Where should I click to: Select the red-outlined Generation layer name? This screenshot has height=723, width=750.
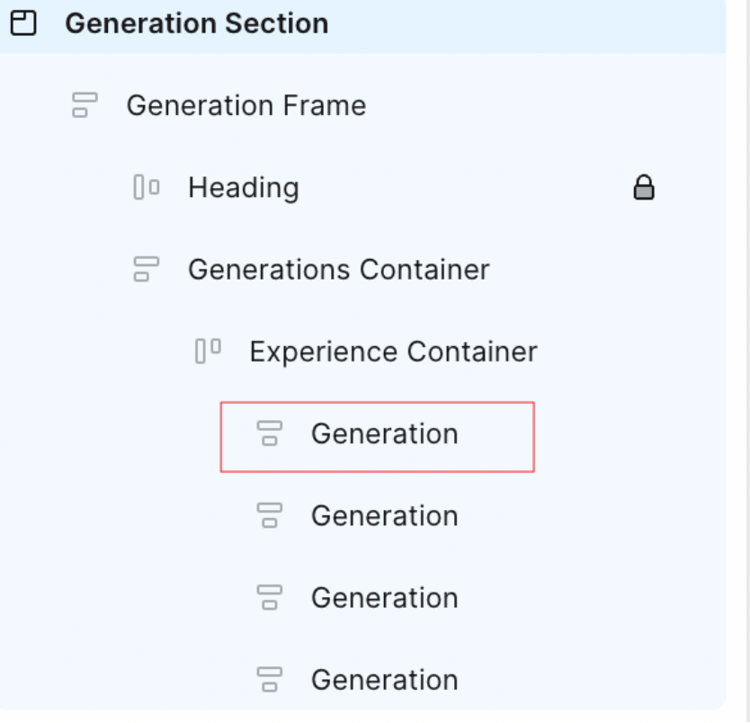384,433
